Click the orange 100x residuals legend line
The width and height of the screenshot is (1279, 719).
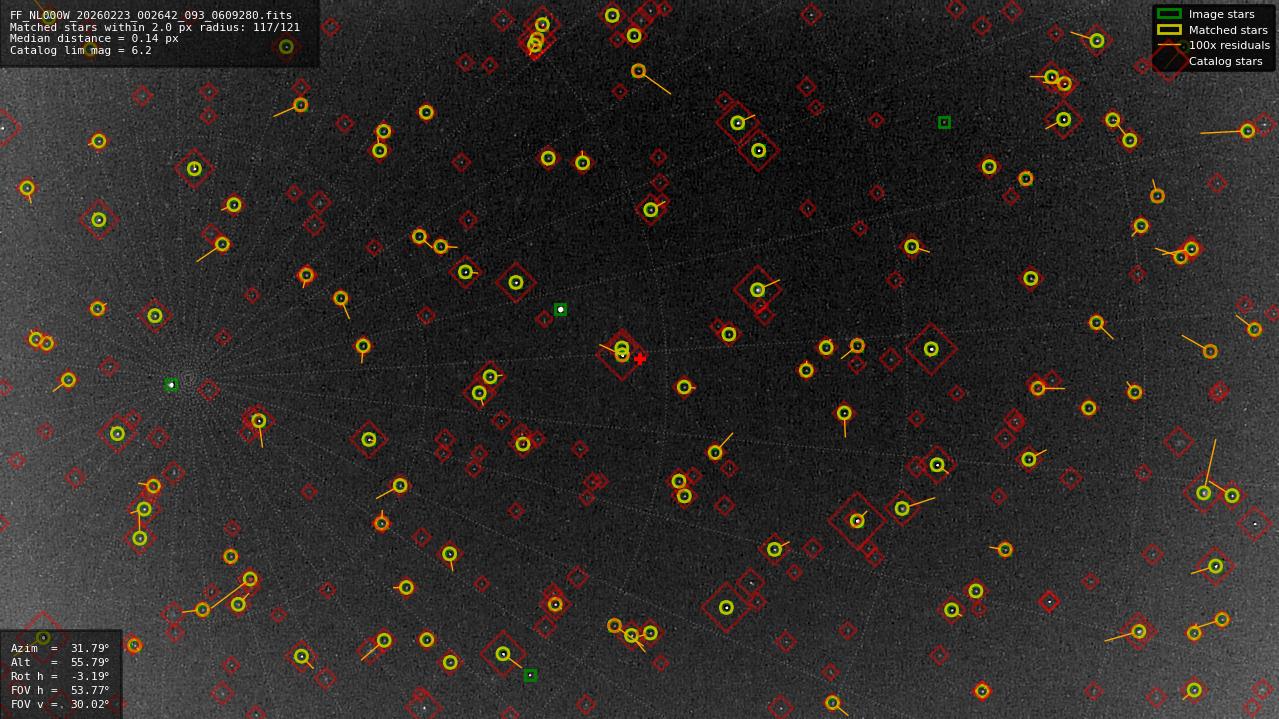click(x=1169, y=45)
